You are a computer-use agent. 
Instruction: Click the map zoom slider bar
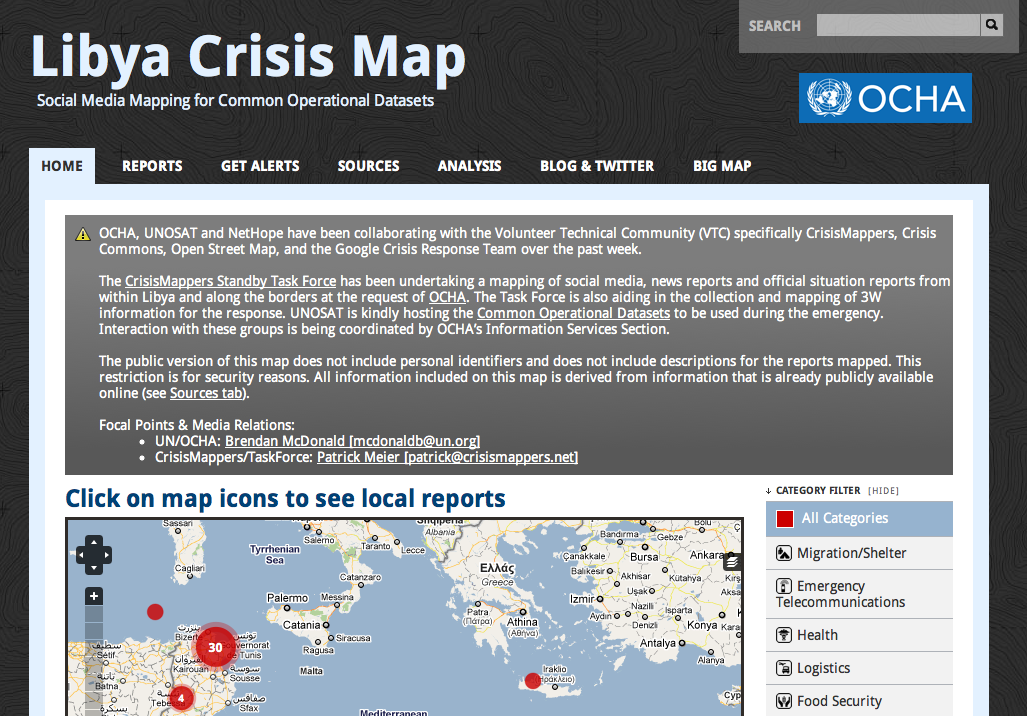point(94,660)
